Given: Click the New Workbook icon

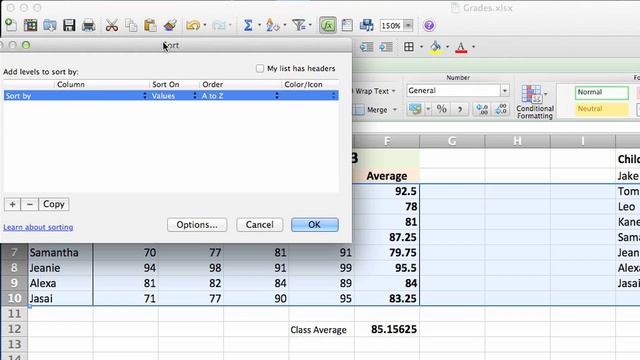Looking at the screenshot, I should (11, 25).
